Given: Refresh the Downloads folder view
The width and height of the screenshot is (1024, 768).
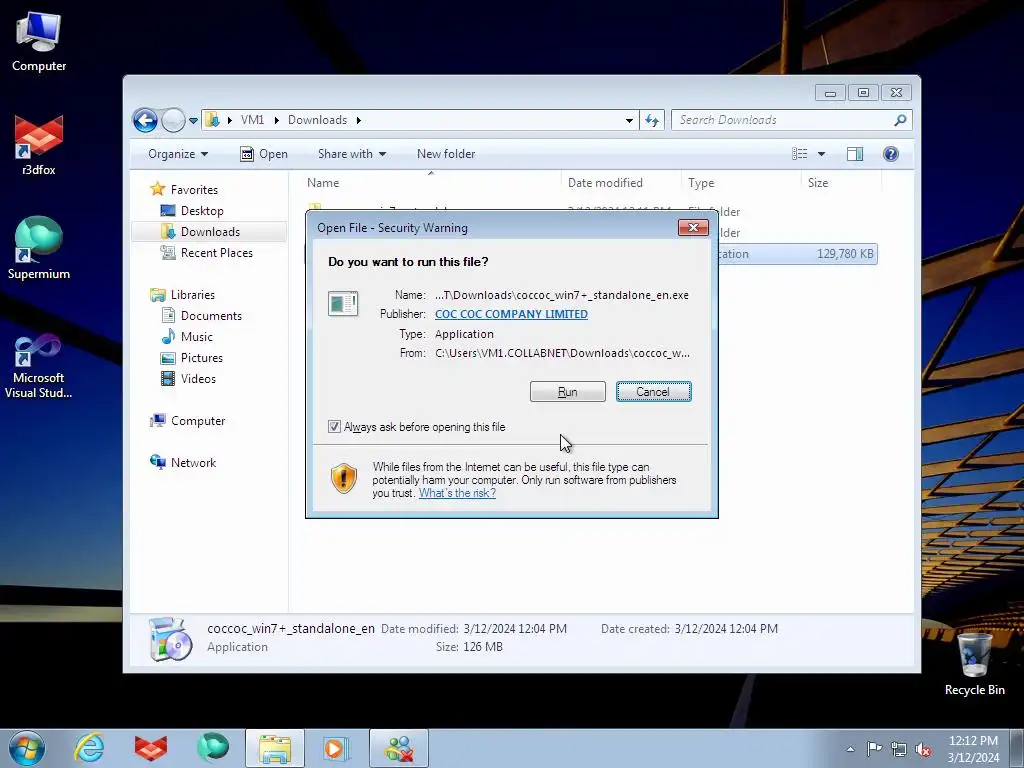Looking at the screenshot, I should click(652, 120).
